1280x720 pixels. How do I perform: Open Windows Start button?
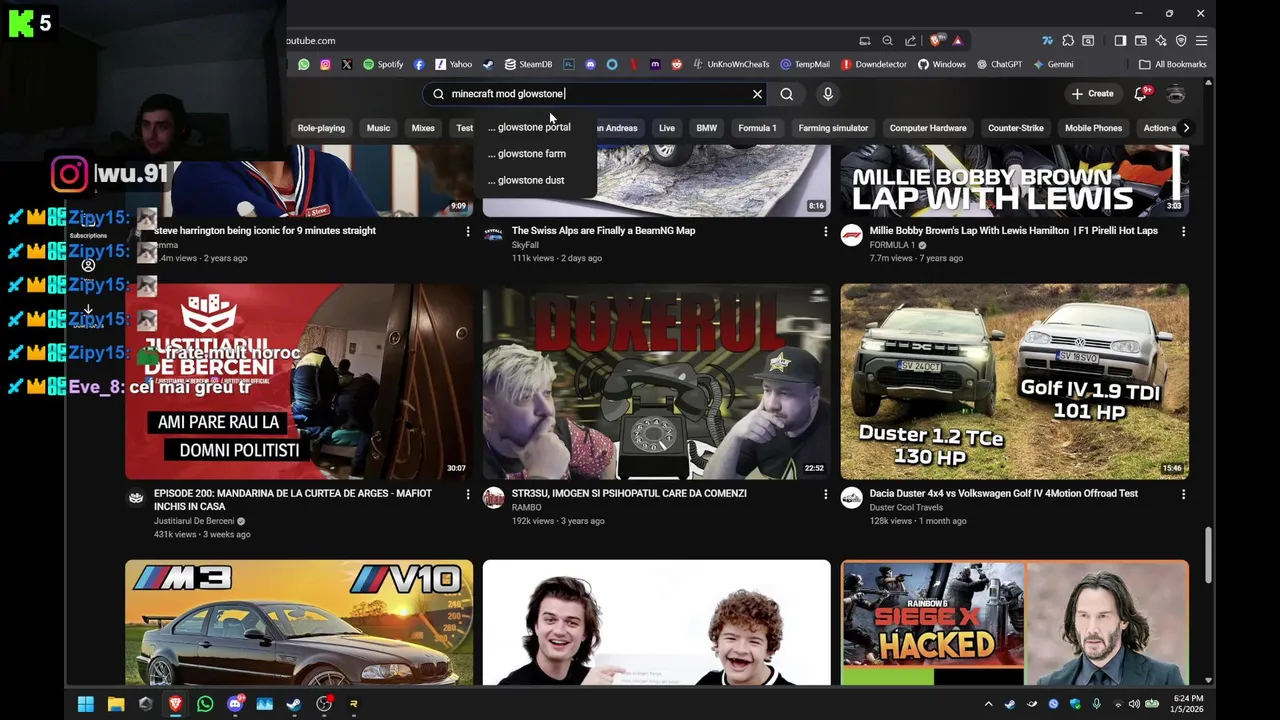tap(86, 704)
